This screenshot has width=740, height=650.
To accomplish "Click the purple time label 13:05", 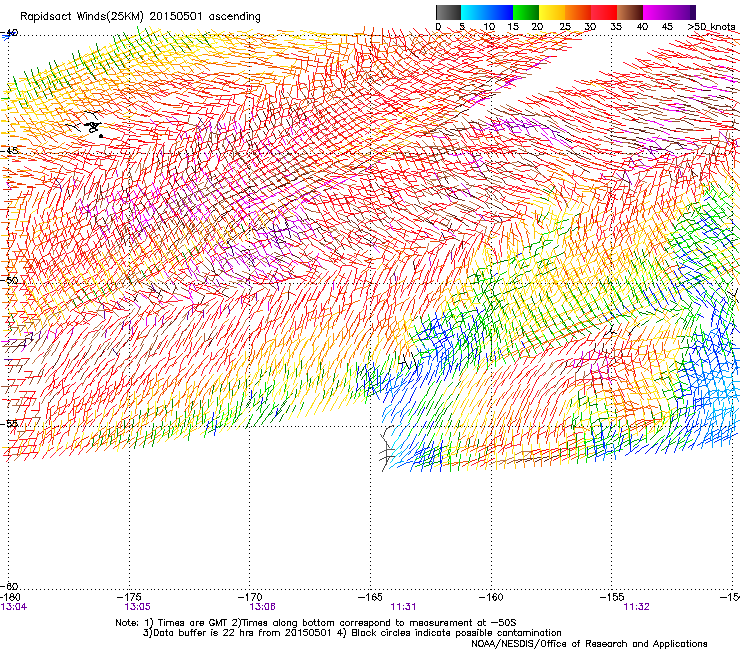I will coord(137,607).
